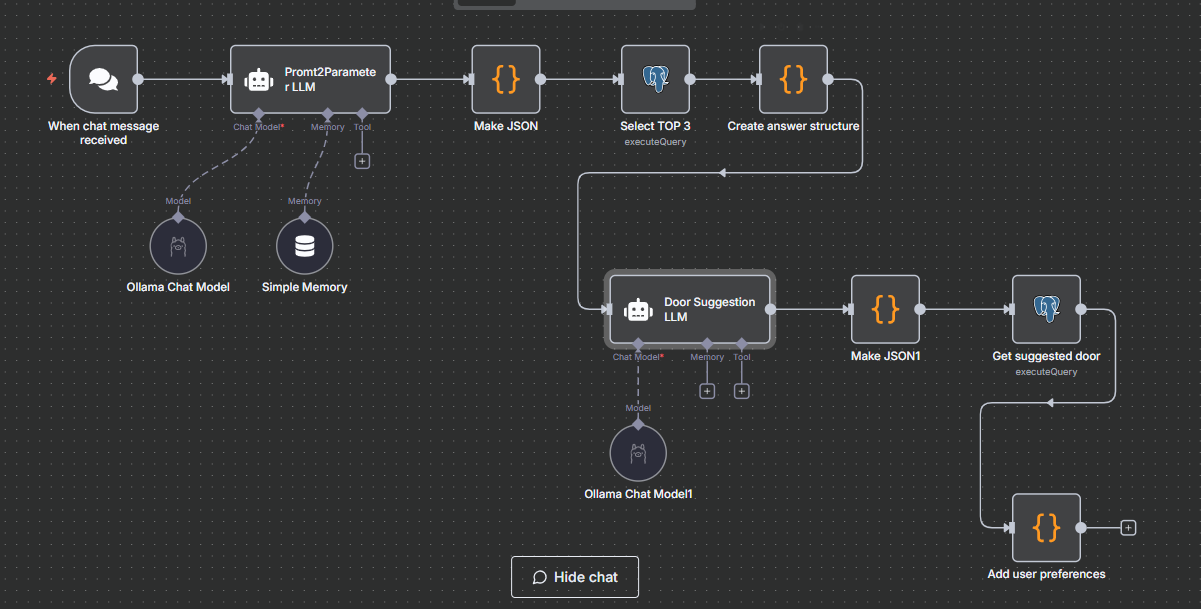Open the Get suggested door node

point(1046,310)
